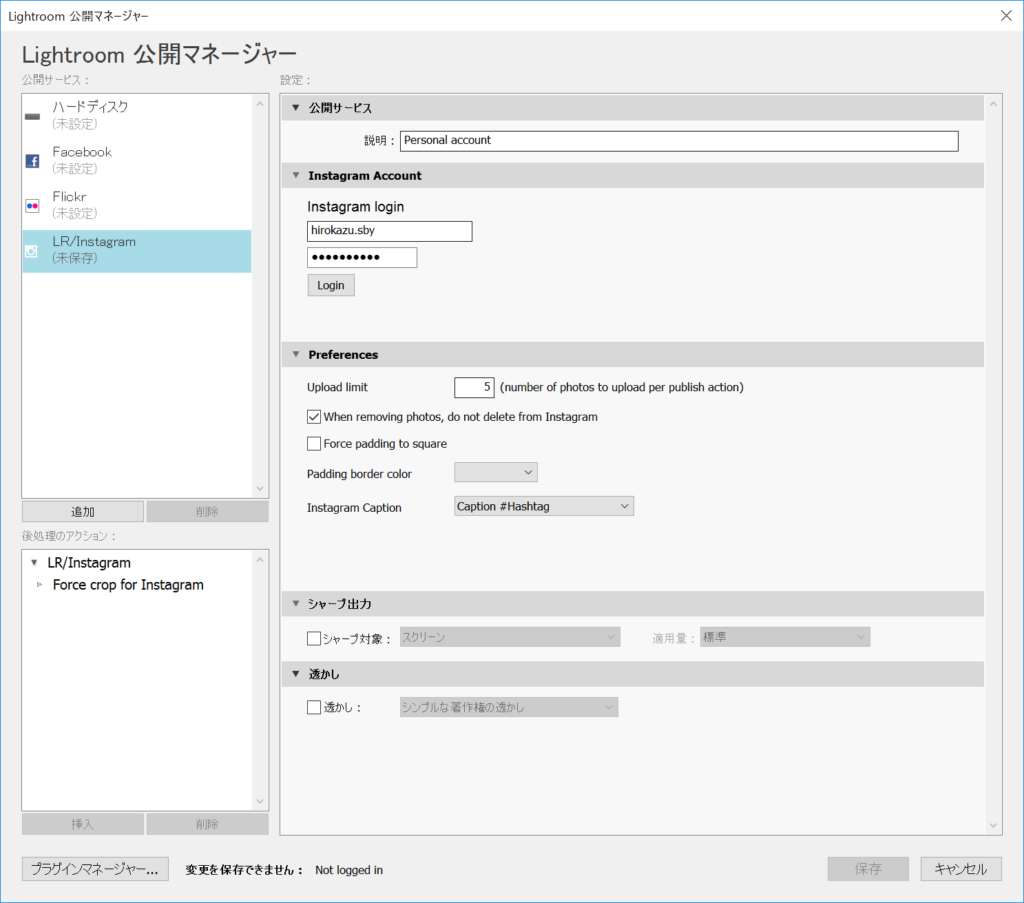Open the Instagram Caption dropdown

[544, 506]
